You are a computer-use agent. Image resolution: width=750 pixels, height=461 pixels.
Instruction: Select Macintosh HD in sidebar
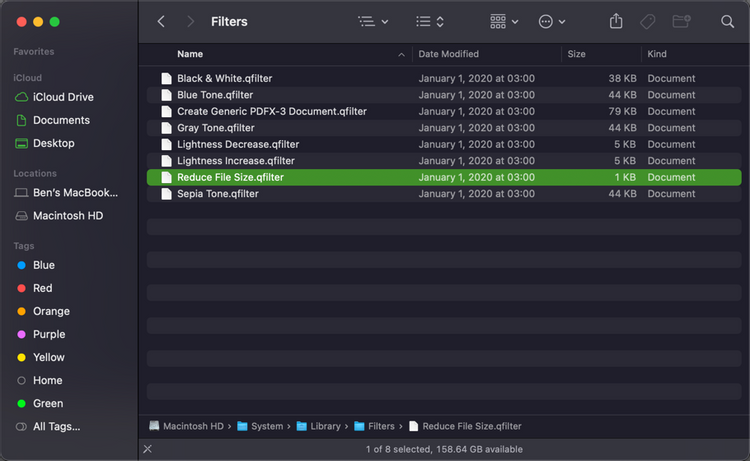click(68, 216)
